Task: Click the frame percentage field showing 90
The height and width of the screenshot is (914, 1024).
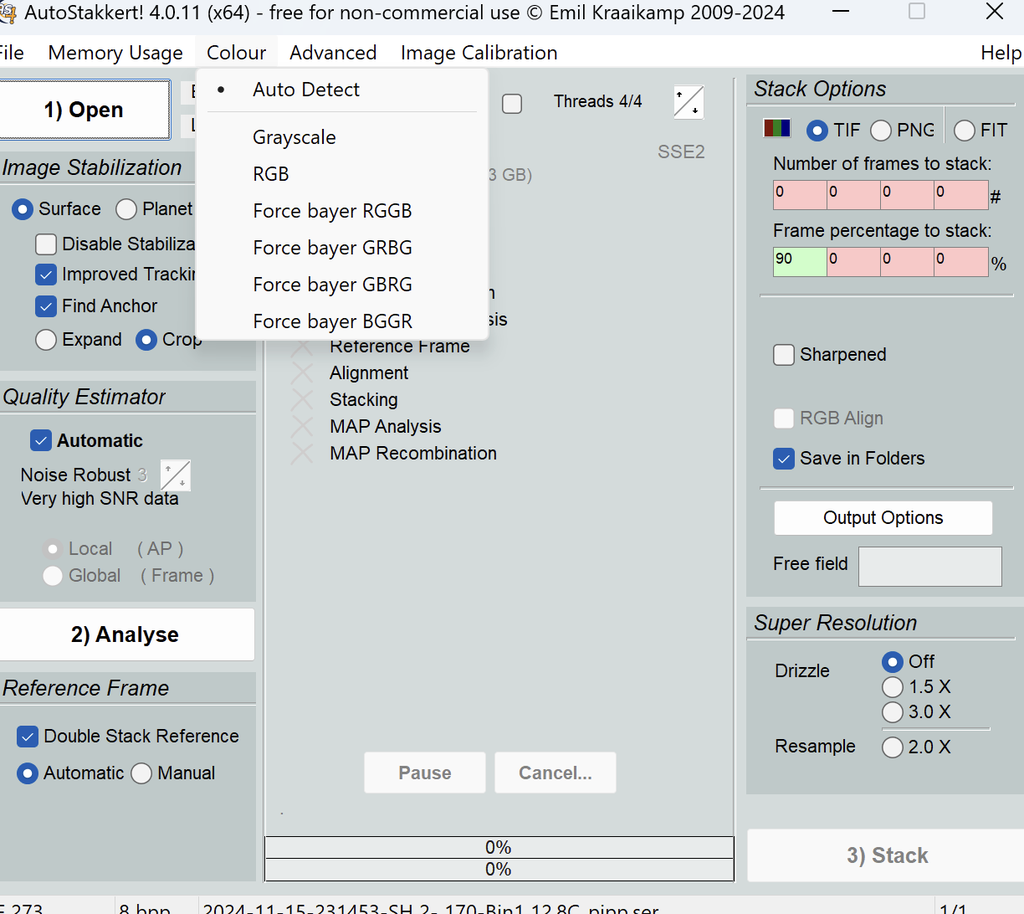Action: (800, 262)
